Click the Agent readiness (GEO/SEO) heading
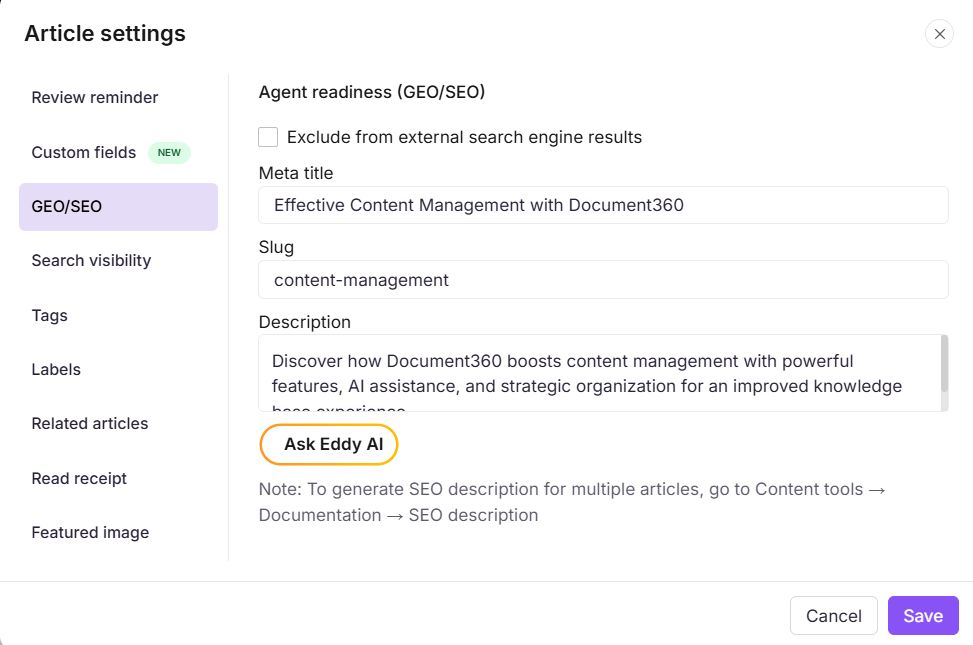Image resolution: width=973 pixels, height=645 pixels. (x=372, y=92)
